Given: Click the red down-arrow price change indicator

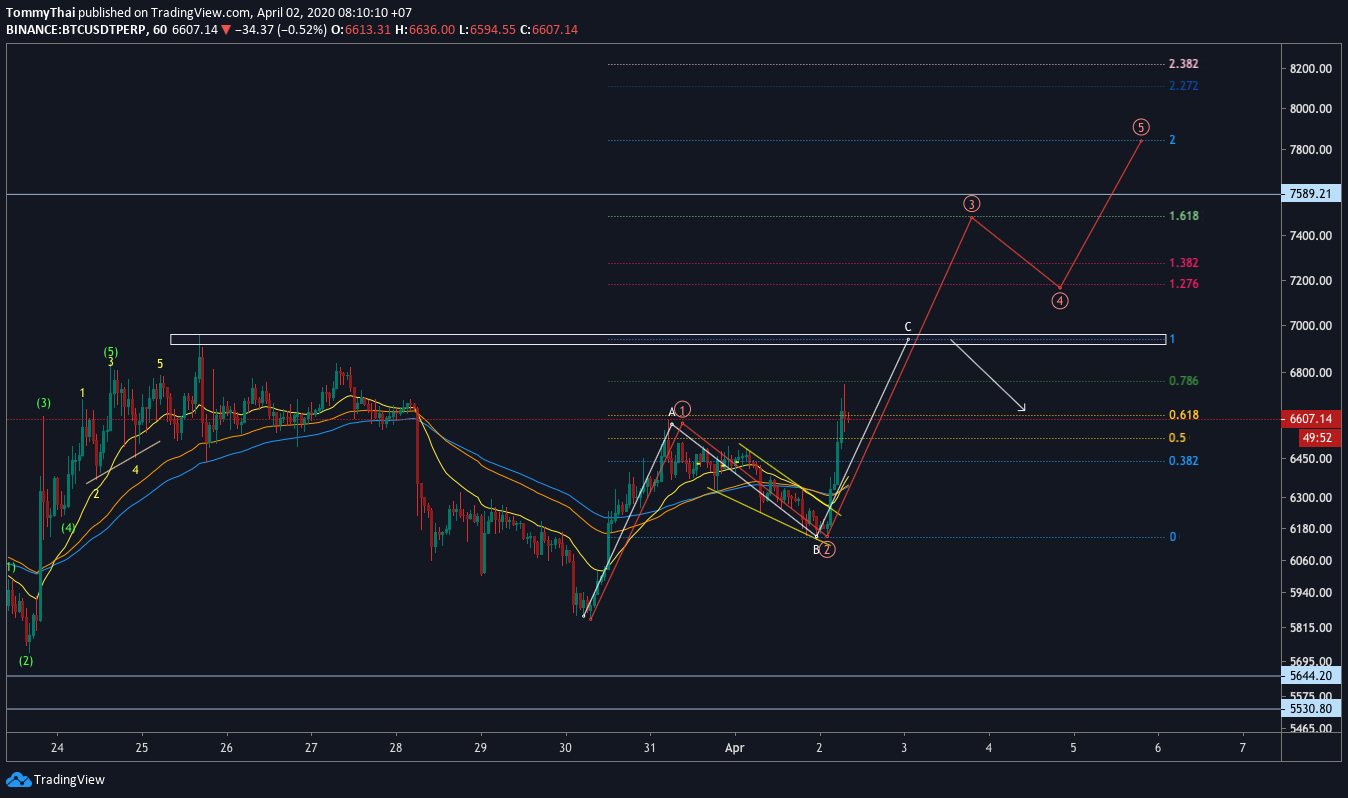Looking at the screenshot, I should (x=227, y=30).
